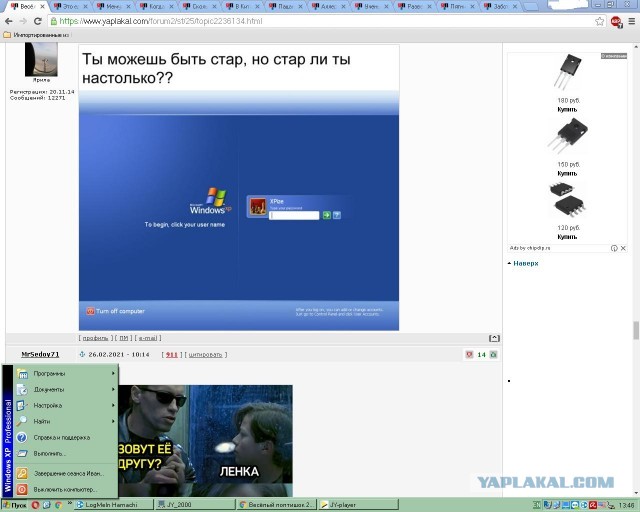Click the "ПМ" link under the post
Image resolution: width=640 pixels, height=512 pixels.
(x=124, y=338)
